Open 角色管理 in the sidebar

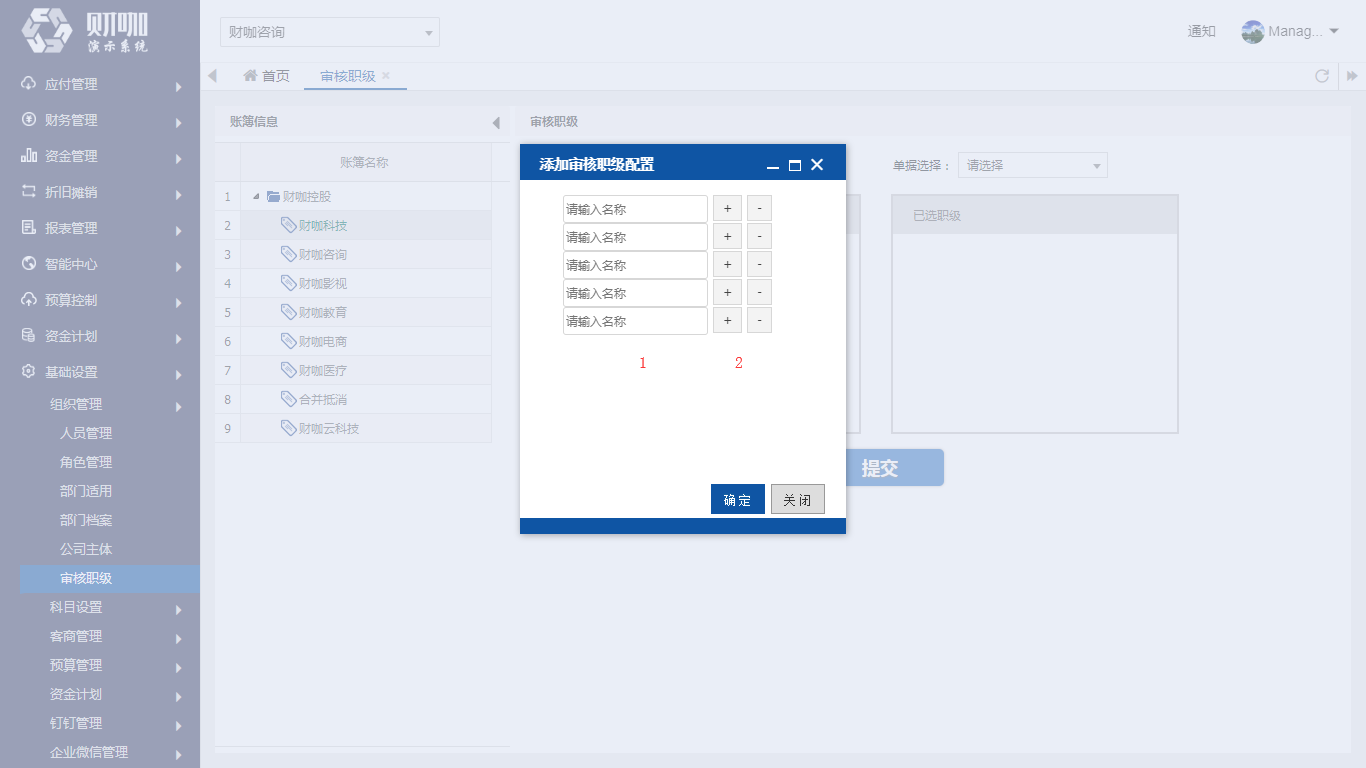(x=86, y=462)
